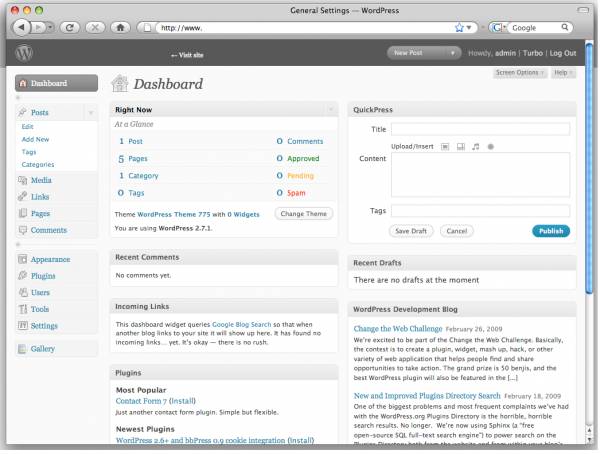Click the Posts pushpin icon
Viewport: 600px width, 454px height.
(x=23, y=112)
